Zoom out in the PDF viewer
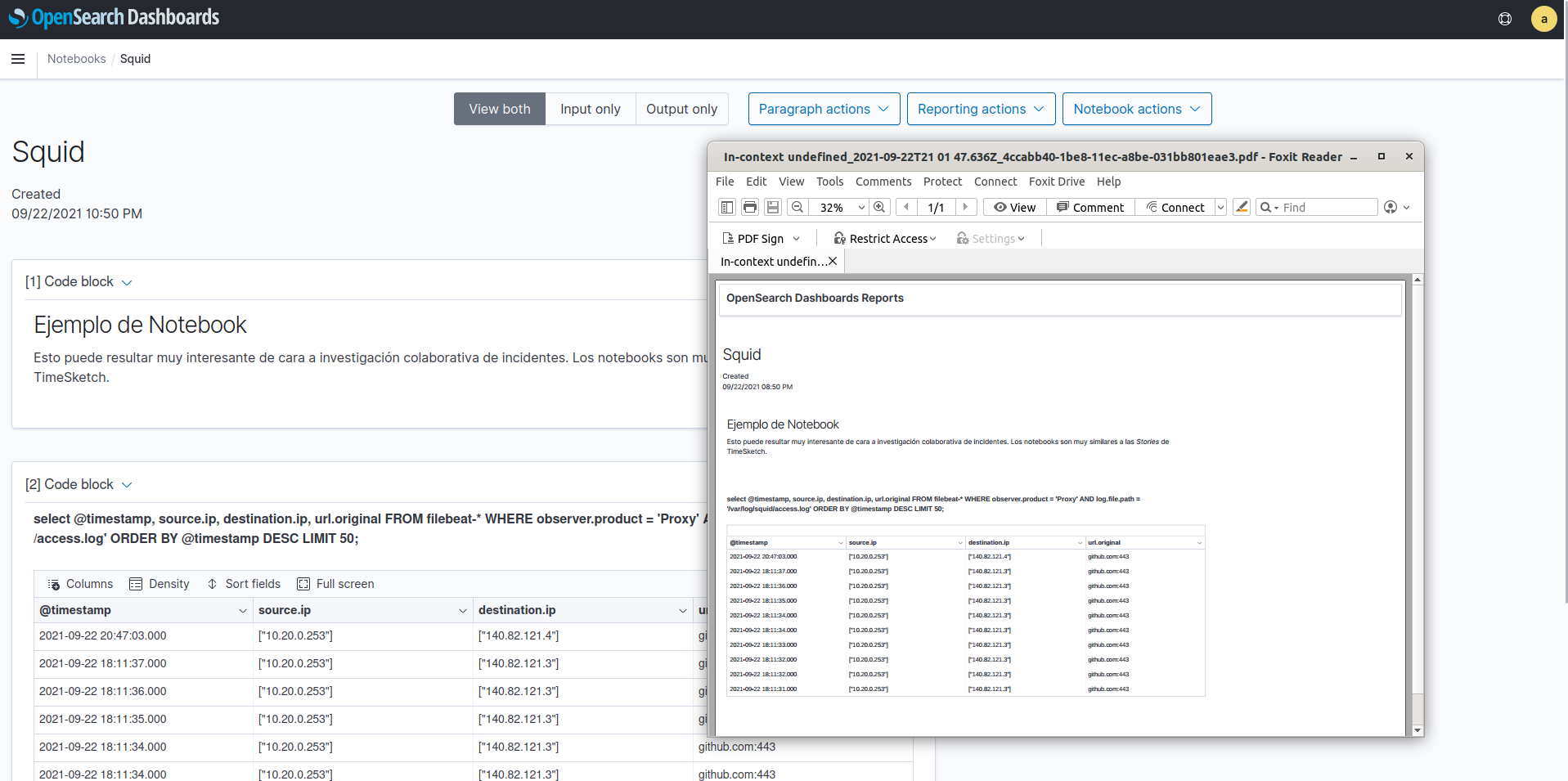This screenshot has height=781, width=1568. 797,207
